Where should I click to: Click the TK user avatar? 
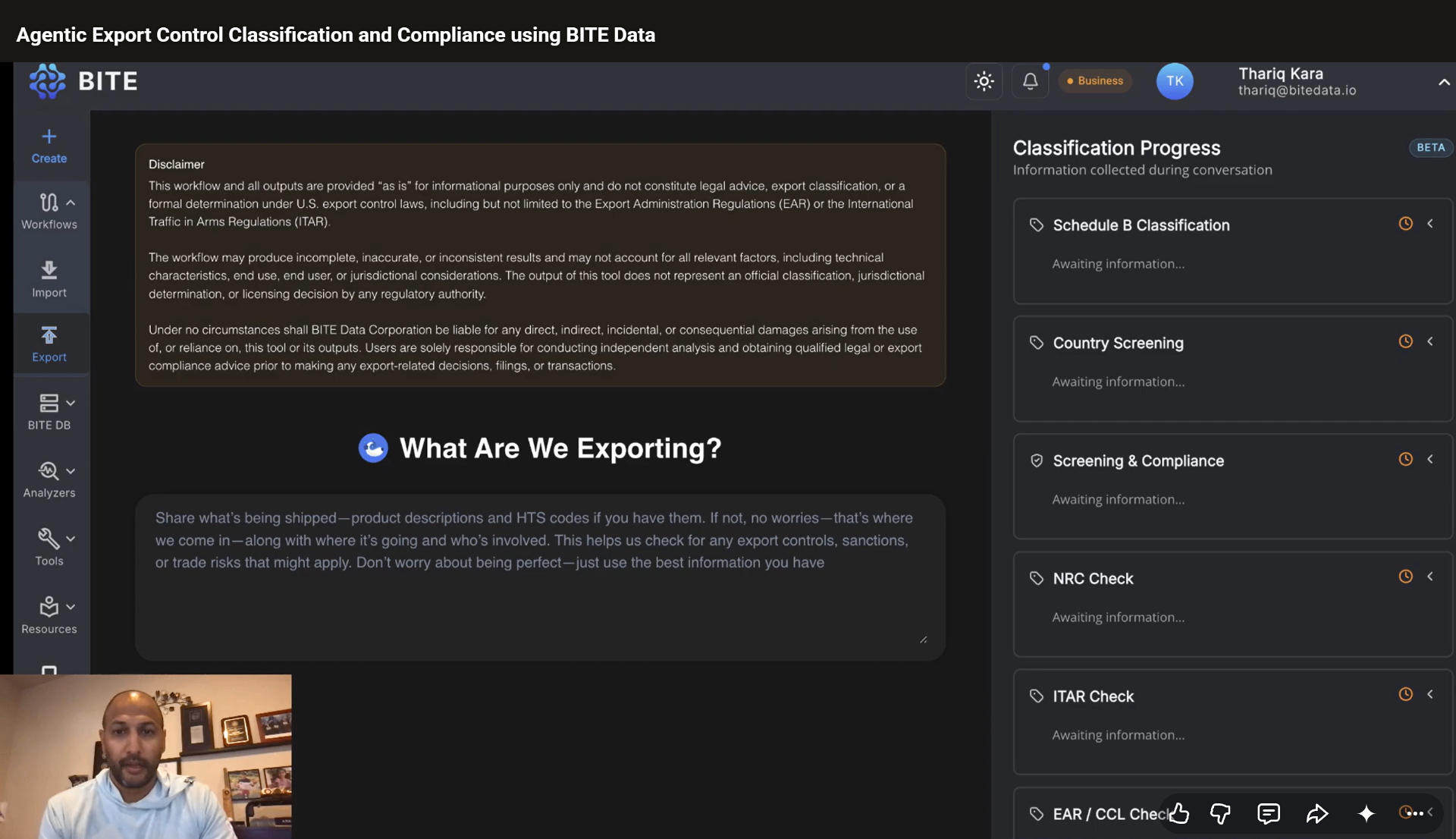pyautogui.click(x=1175, y=81)
